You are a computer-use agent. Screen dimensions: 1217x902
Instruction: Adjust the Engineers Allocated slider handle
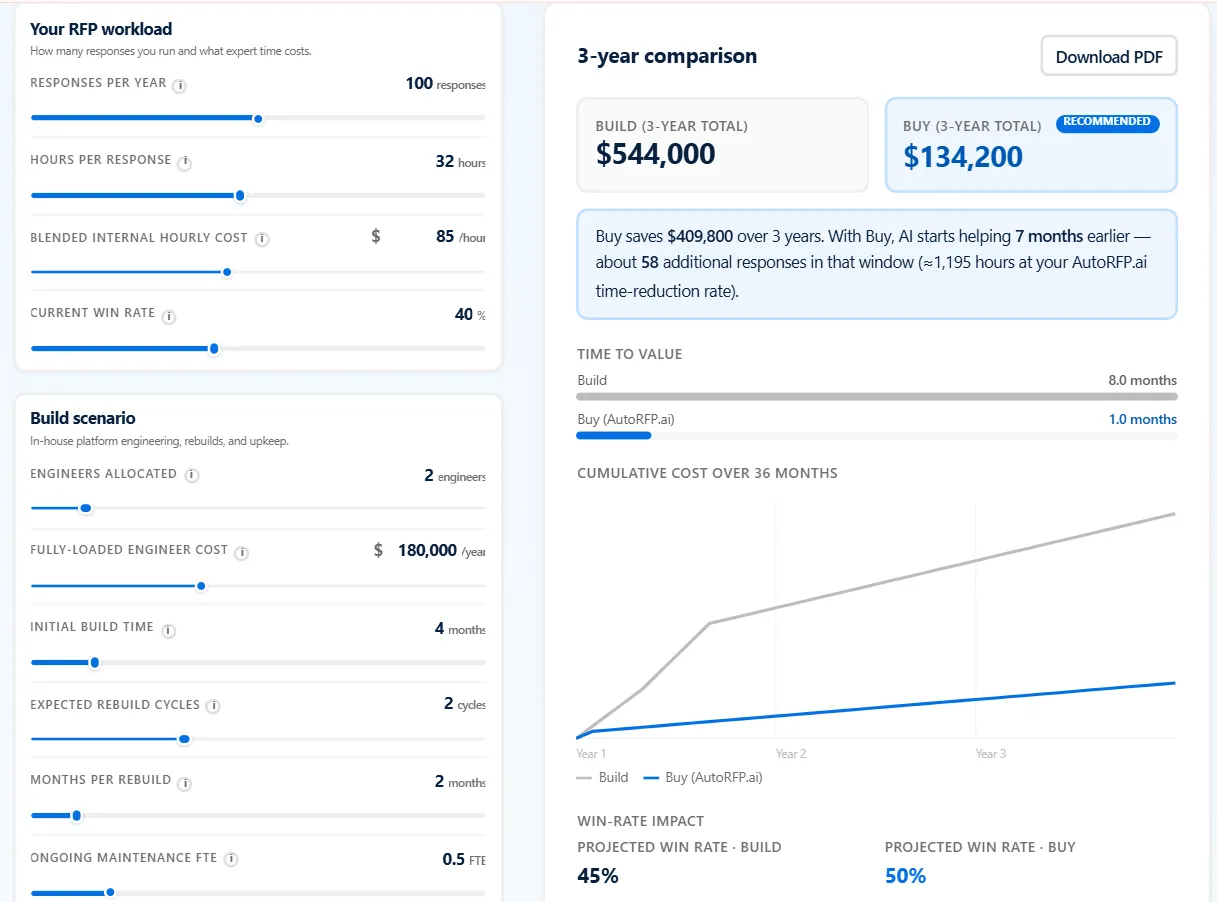[x=86, y=509]
